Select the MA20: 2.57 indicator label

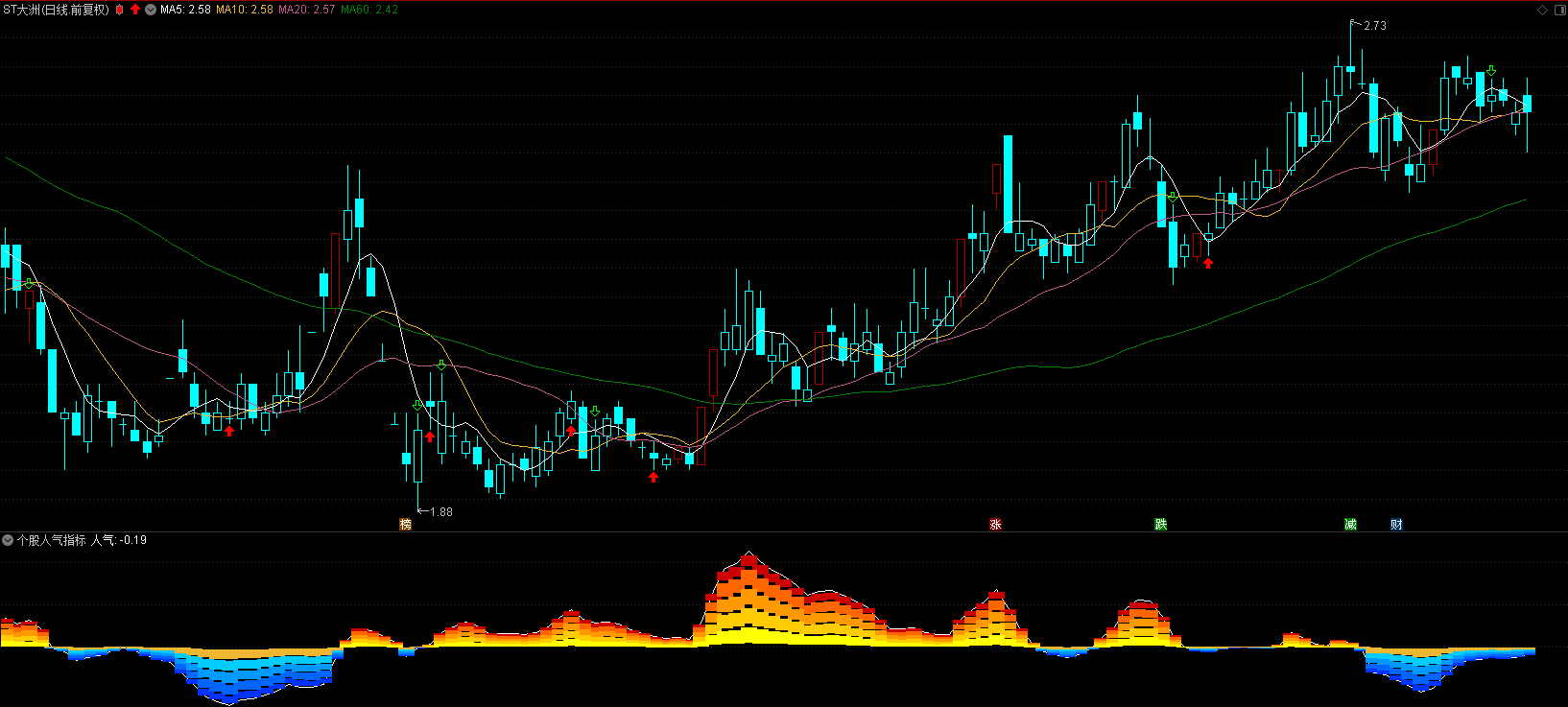click(x=307, y=10)
